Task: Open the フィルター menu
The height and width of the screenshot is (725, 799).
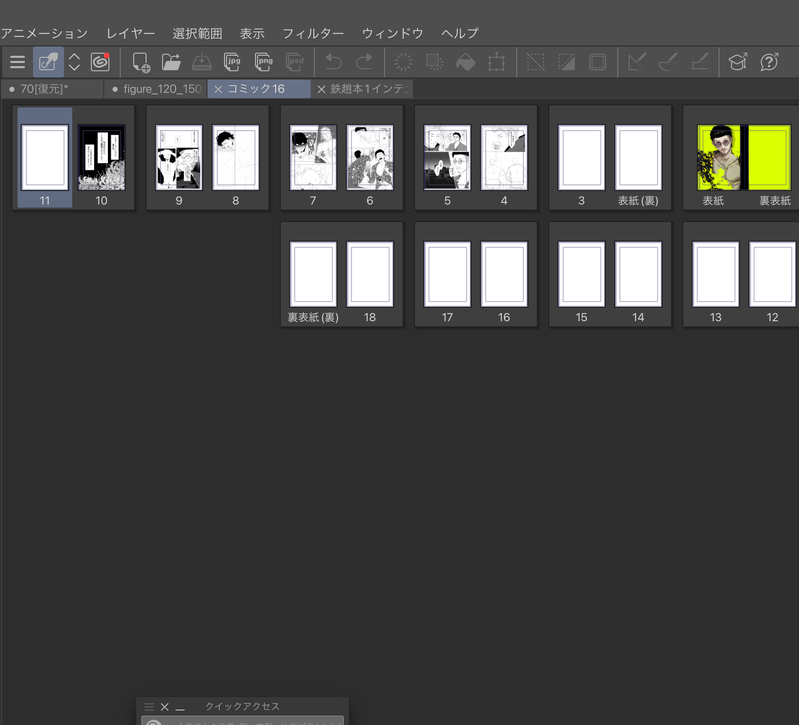Action: pos(313,34)
